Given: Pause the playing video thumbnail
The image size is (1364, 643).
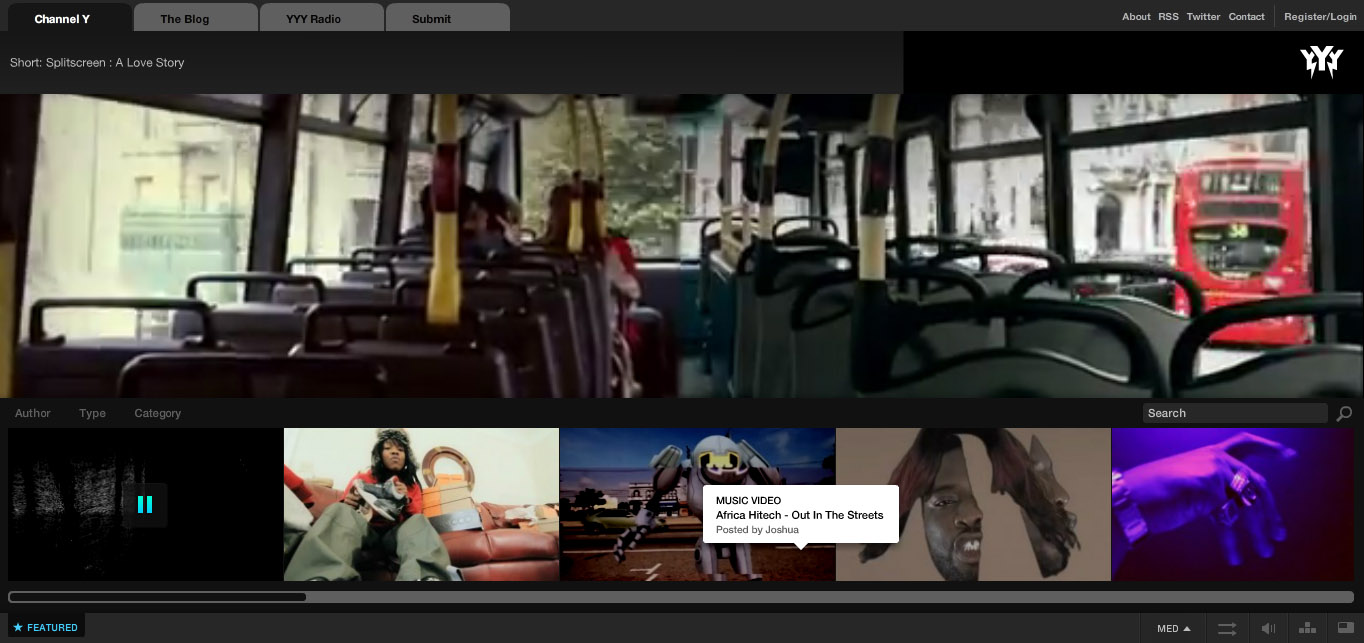Looking at the screenshot, I should click(145, 505).
